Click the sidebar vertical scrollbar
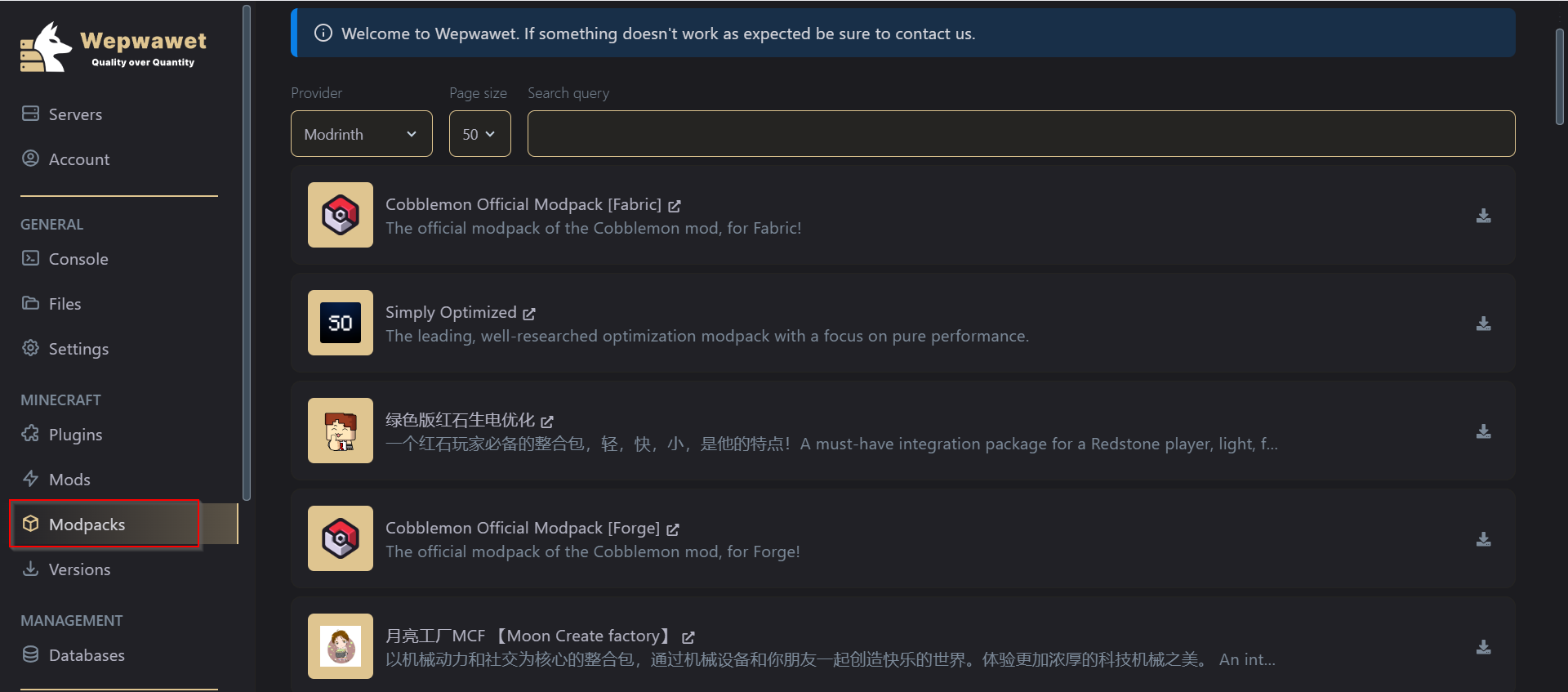Screen dimensions: 1568x692 coord(247,252)
